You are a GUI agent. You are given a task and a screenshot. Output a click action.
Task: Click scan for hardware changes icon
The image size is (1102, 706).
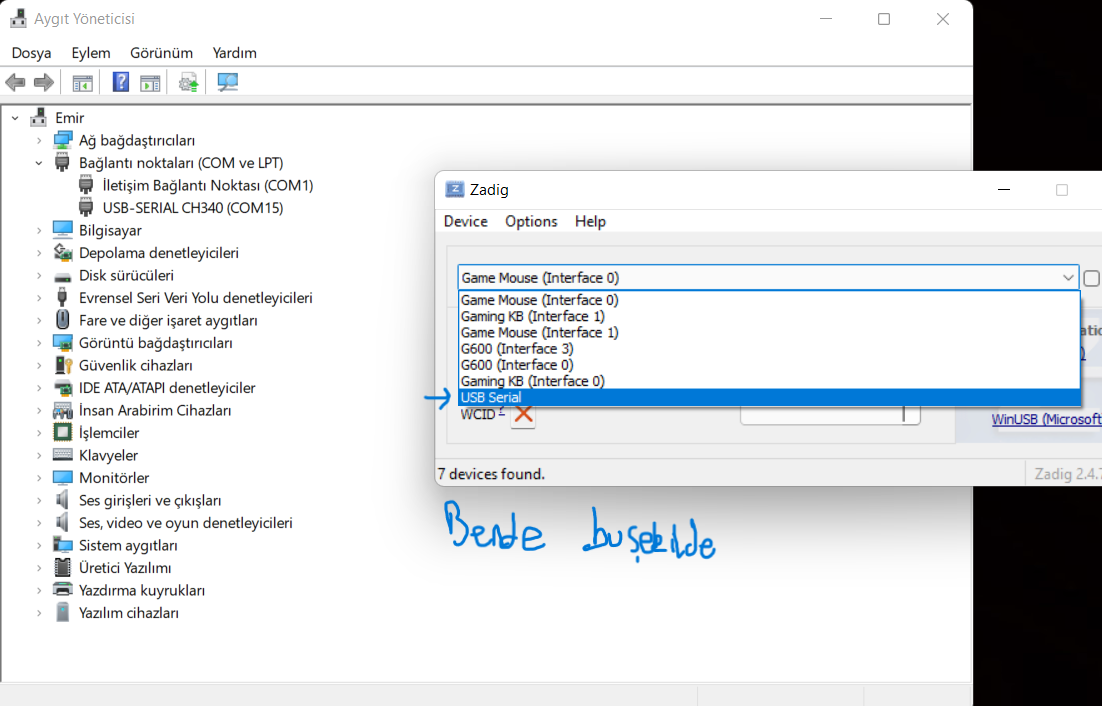tap(228, 83)
